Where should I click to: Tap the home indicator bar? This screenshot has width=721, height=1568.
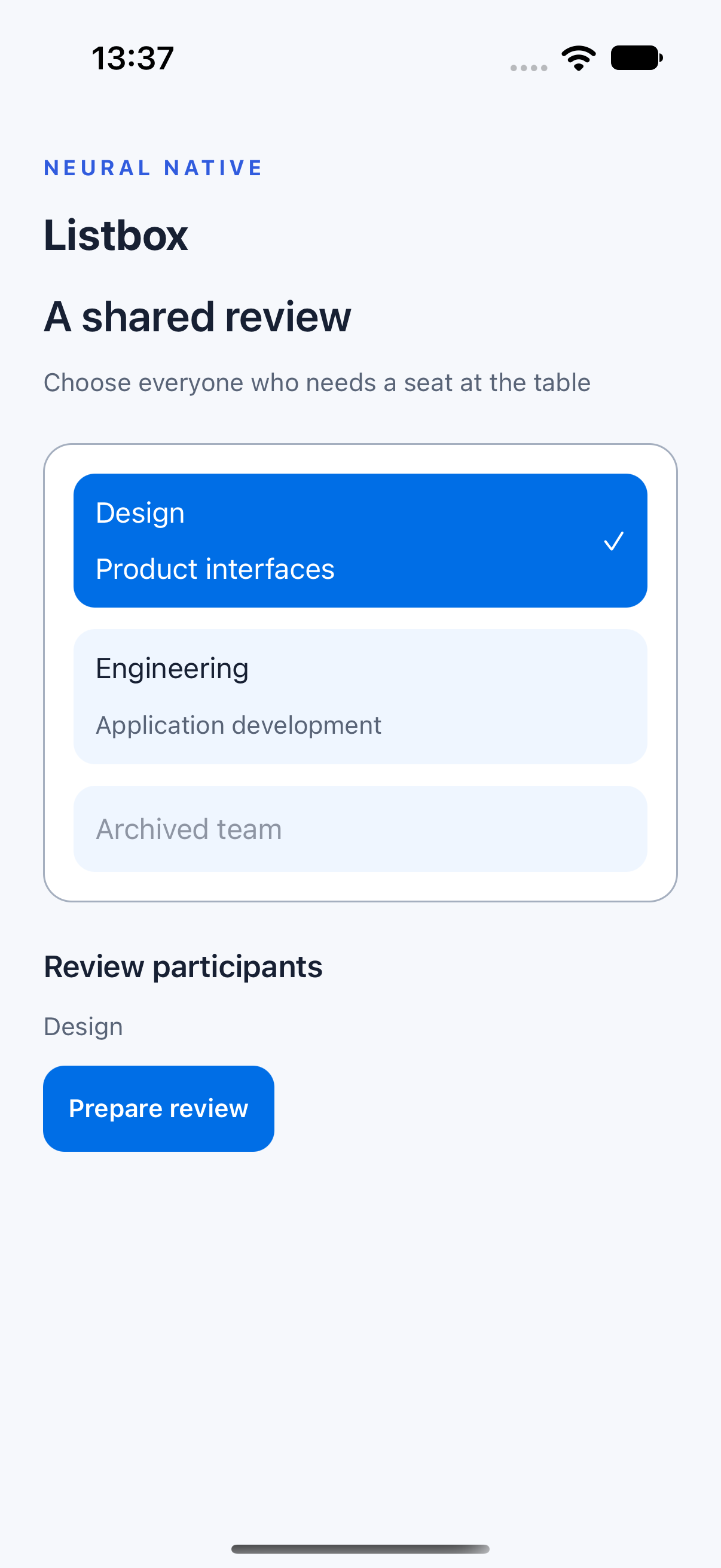click(x=360, y=1548)
